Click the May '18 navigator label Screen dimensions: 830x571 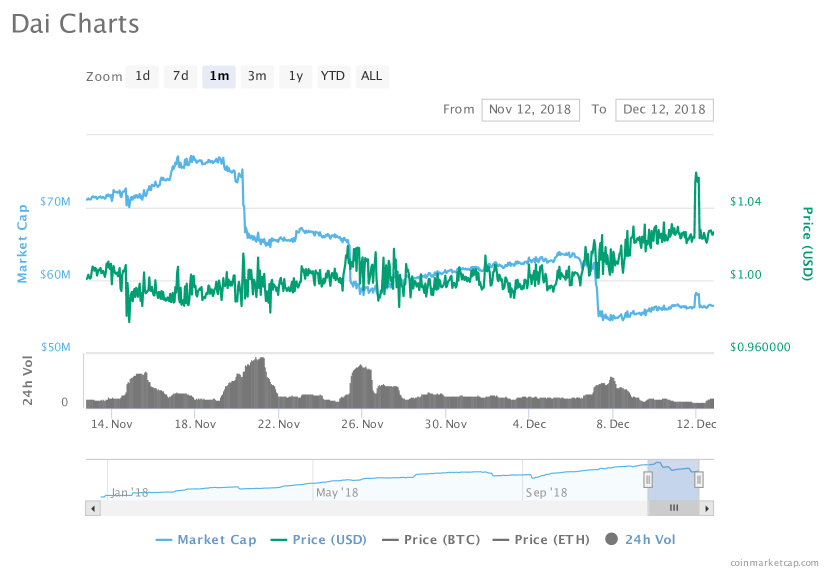pyautogui.click(x=337, y=493)
